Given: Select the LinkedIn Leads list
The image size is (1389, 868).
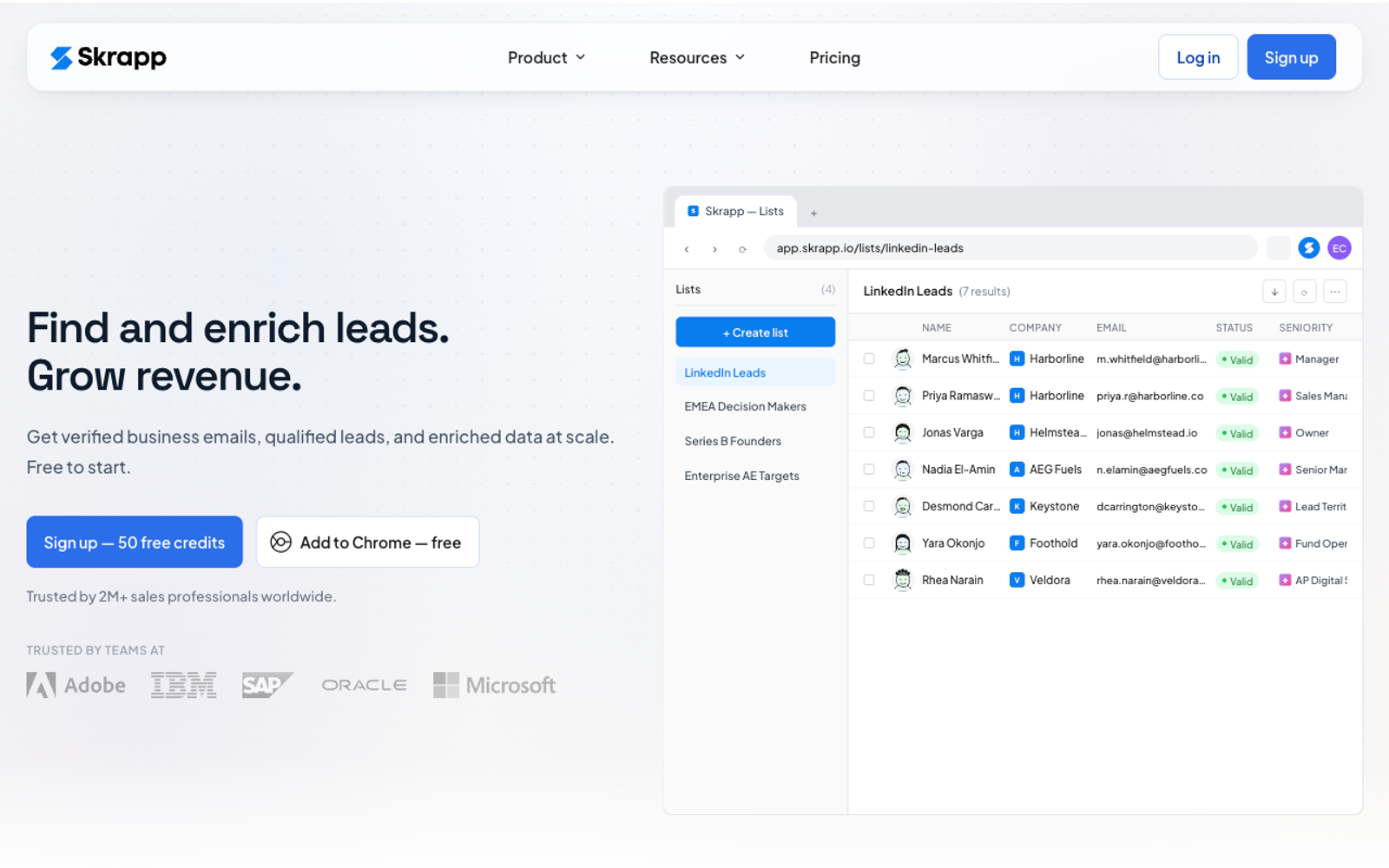Looking at the screenshot, I should click(755, 372).
